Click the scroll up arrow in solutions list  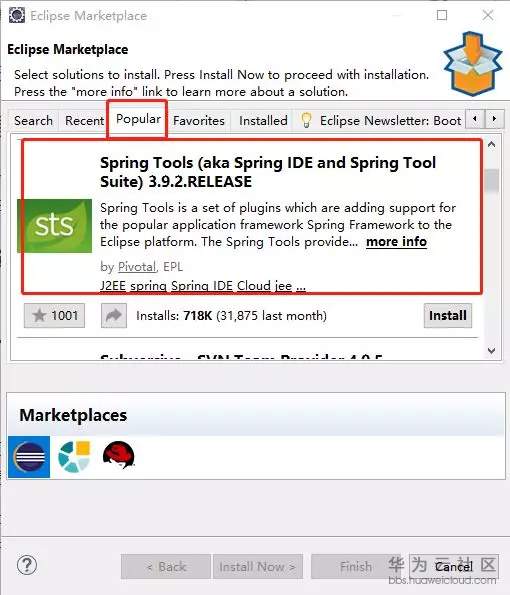[x=492, y=144]
